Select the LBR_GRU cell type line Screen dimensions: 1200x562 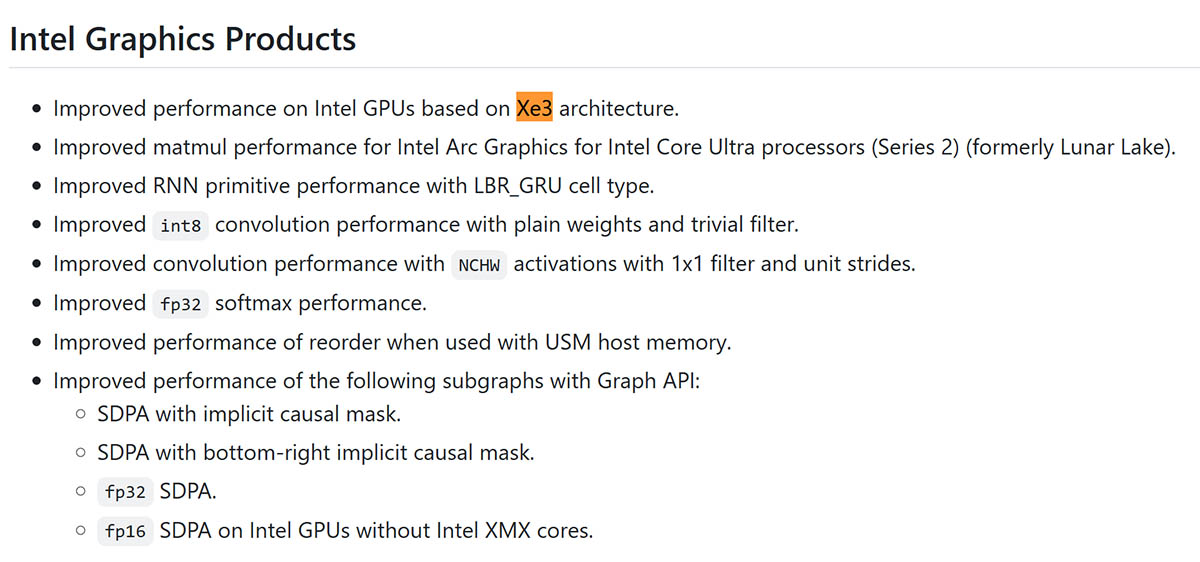pyautogui.click(x=353, y=186)
